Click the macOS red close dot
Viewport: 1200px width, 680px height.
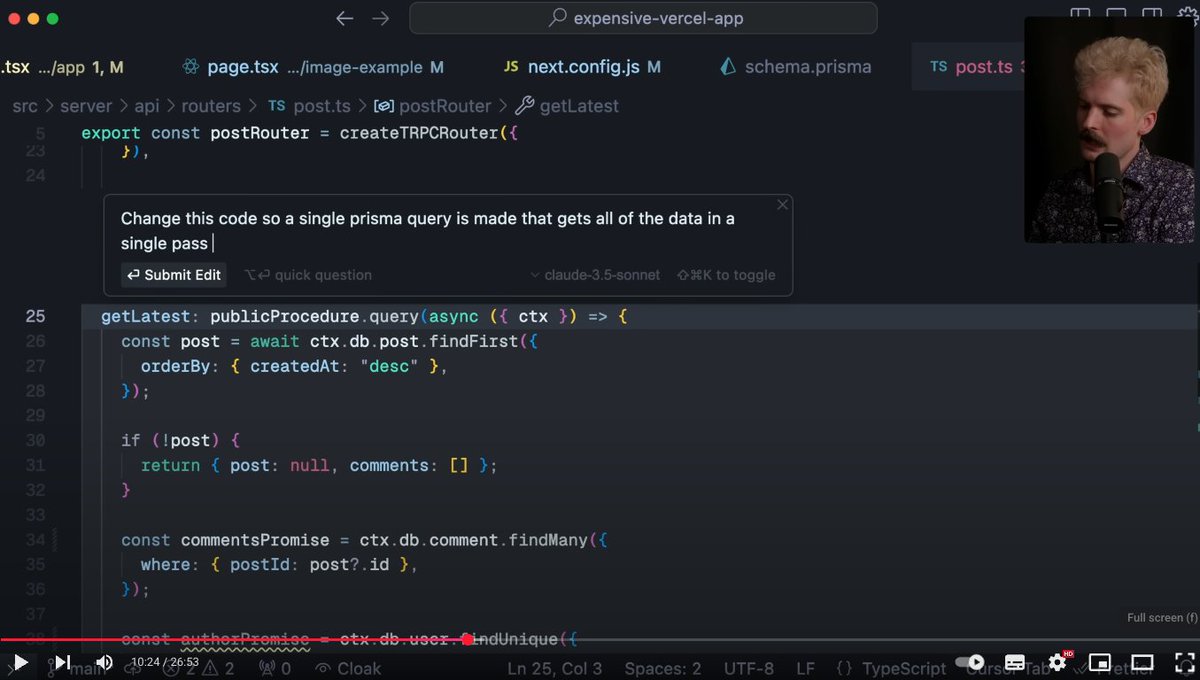(12, 18)
